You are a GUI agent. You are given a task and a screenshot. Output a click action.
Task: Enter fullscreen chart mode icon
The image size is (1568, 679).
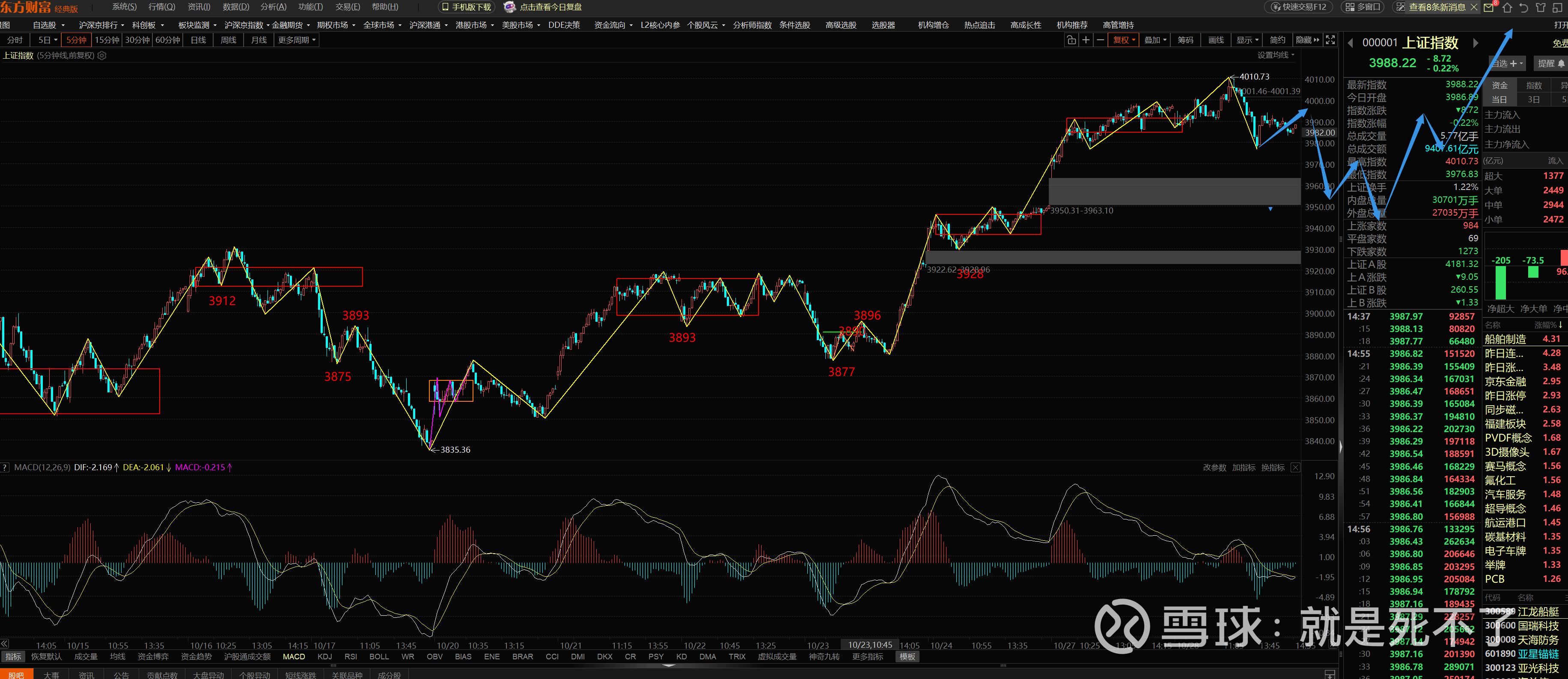pyautogui.click(x=1330, y=40)
